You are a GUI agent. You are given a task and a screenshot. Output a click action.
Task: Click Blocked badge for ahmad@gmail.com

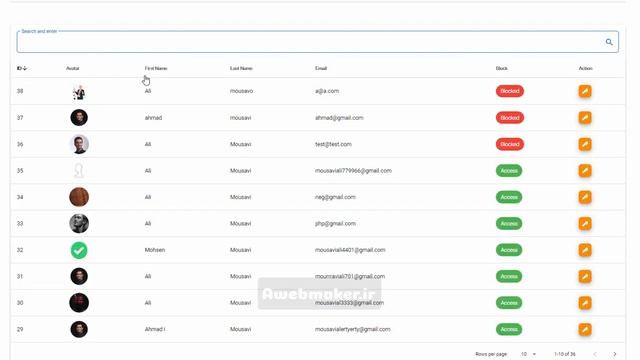tap(510, 118)
